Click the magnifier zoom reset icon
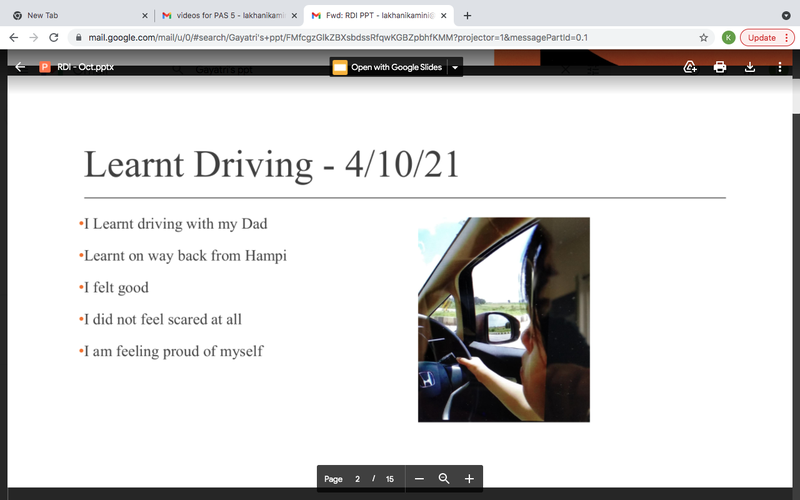The width and height of the screenshot is (800, 500). 444,479
